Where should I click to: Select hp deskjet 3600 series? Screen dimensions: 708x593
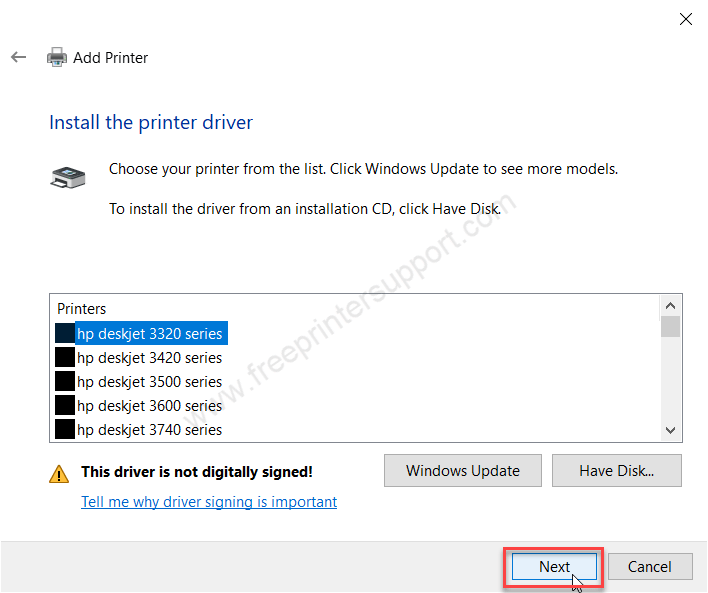coord(149,405)
